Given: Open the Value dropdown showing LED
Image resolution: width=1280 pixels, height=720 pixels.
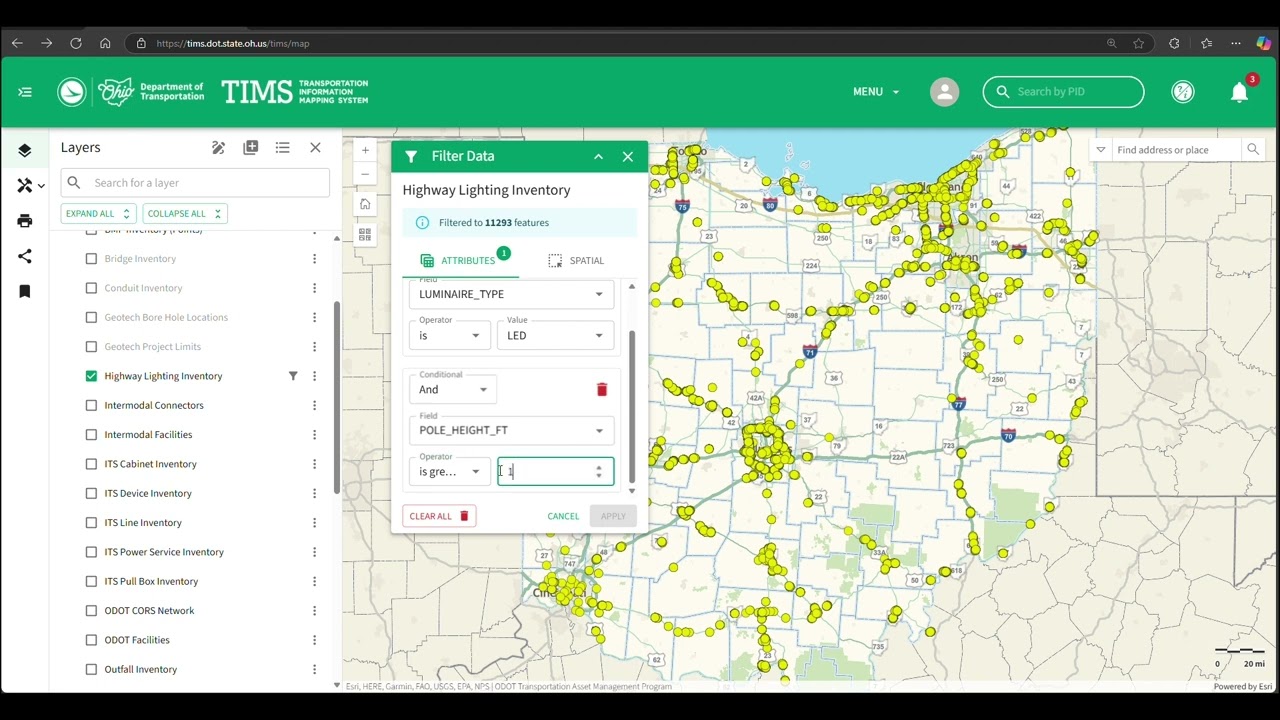Looking at the screenshot, I should [555, 335].
